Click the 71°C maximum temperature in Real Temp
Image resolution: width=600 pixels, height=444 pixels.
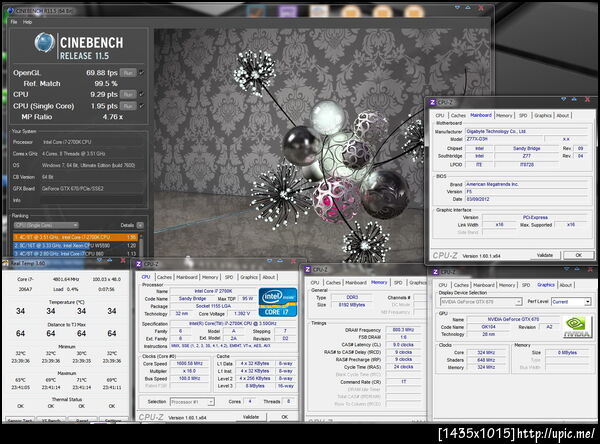point(82,380)
